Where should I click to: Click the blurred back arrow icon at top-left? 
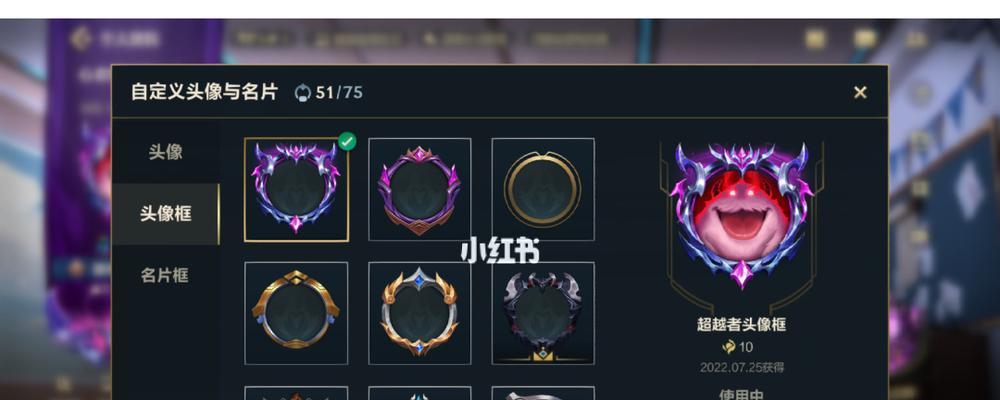[x=80, y=39]
